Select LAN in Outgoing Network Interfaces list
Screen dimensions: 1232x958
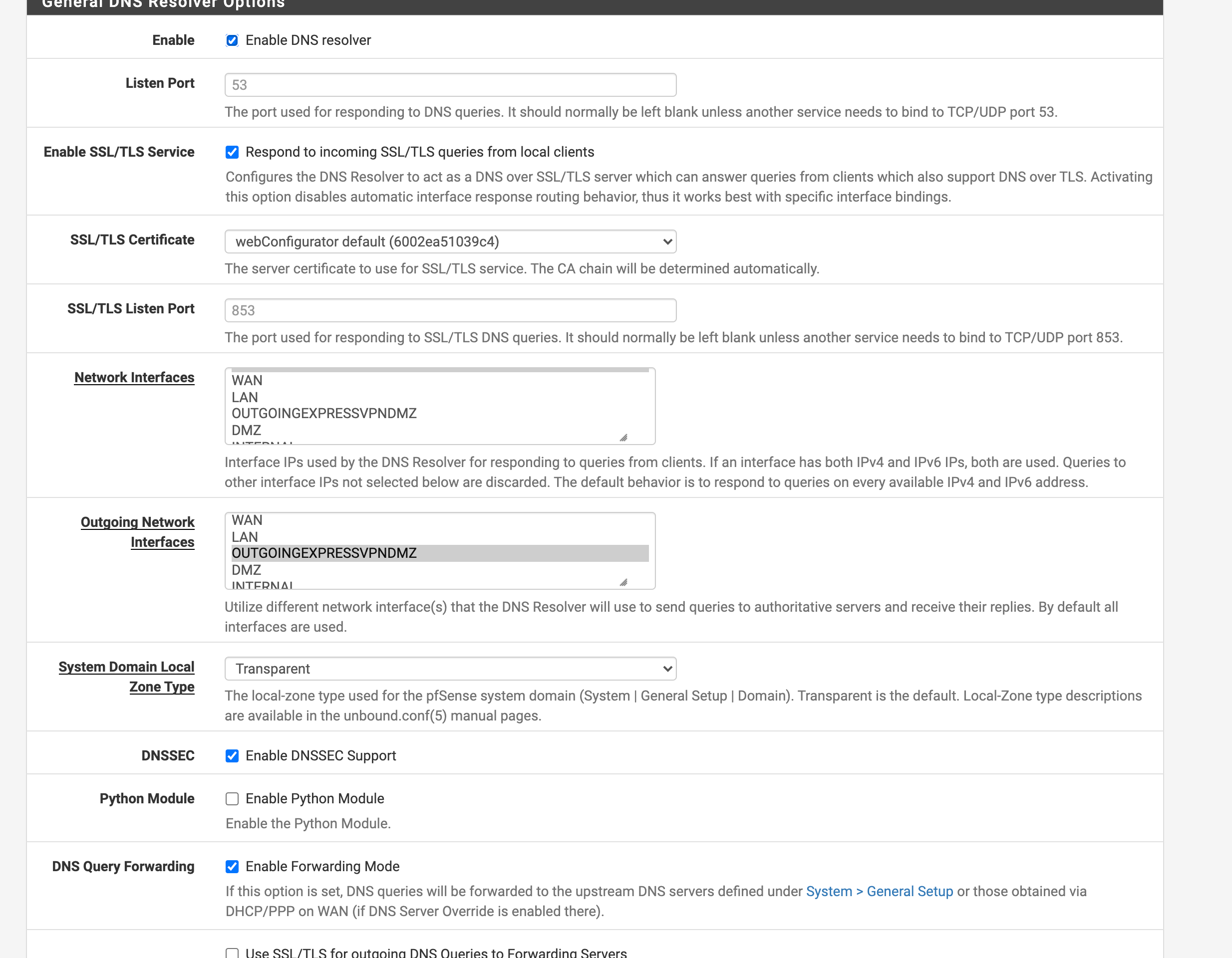click(440, 537)
